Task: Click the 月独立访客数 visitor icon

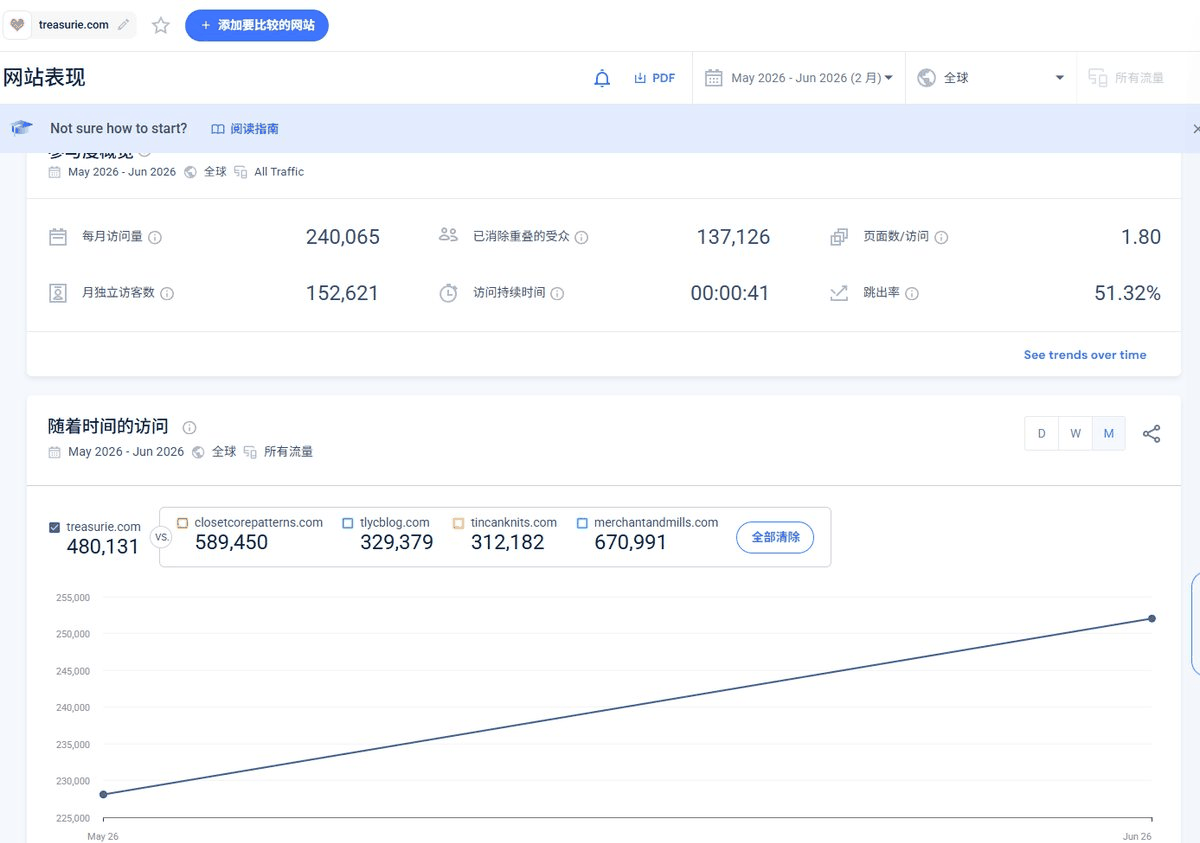Action: coord(58,293)
